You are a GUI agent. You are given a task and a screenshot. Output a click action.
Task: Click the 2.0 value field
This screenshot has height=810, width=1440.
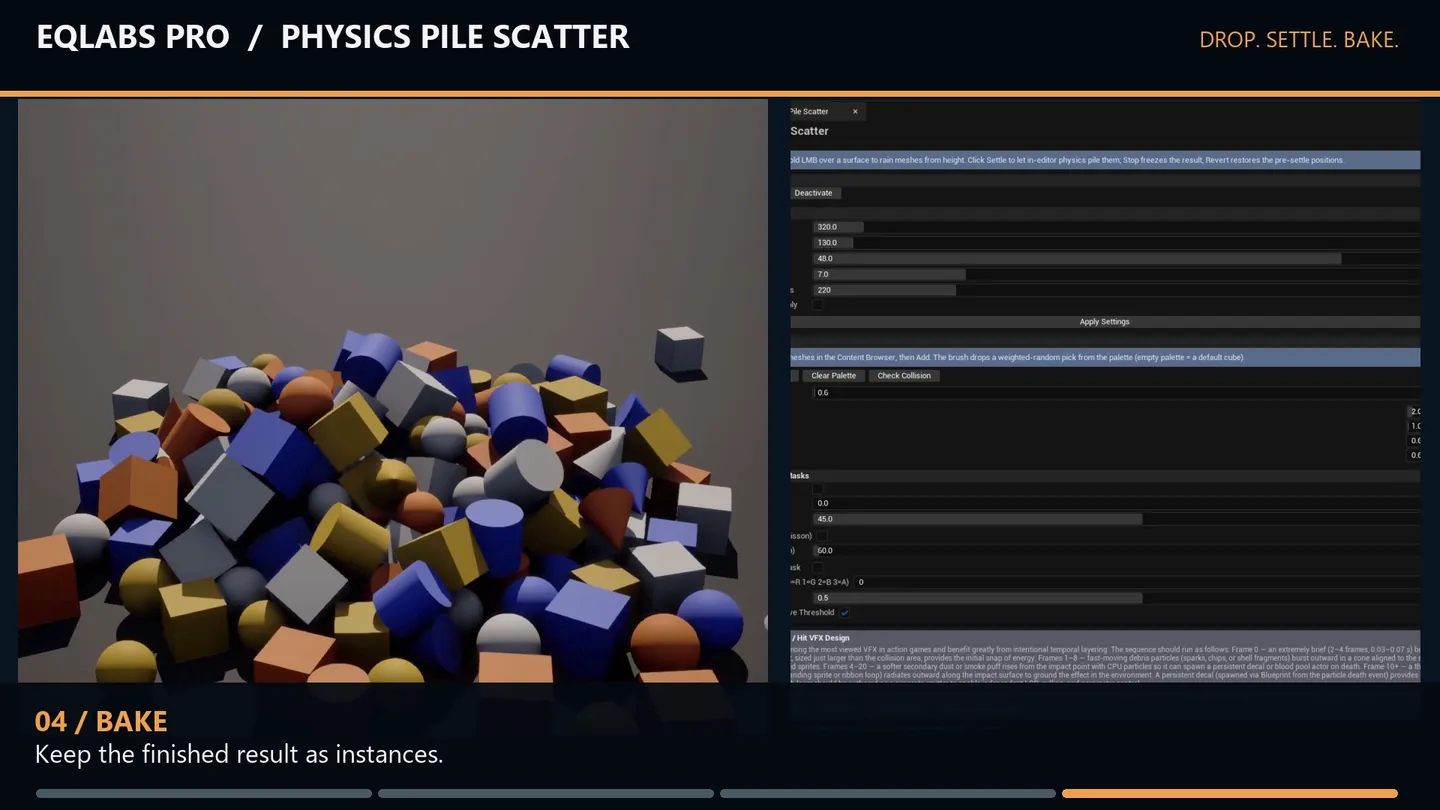[x=1414, y=412]
